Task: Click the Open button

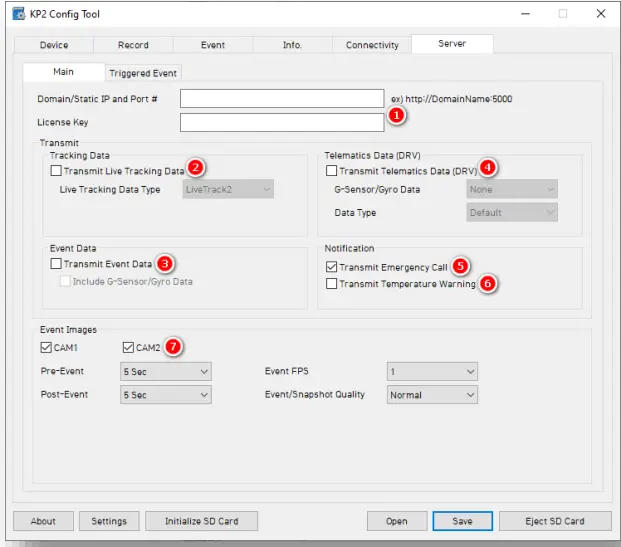Action: [397, 521]
